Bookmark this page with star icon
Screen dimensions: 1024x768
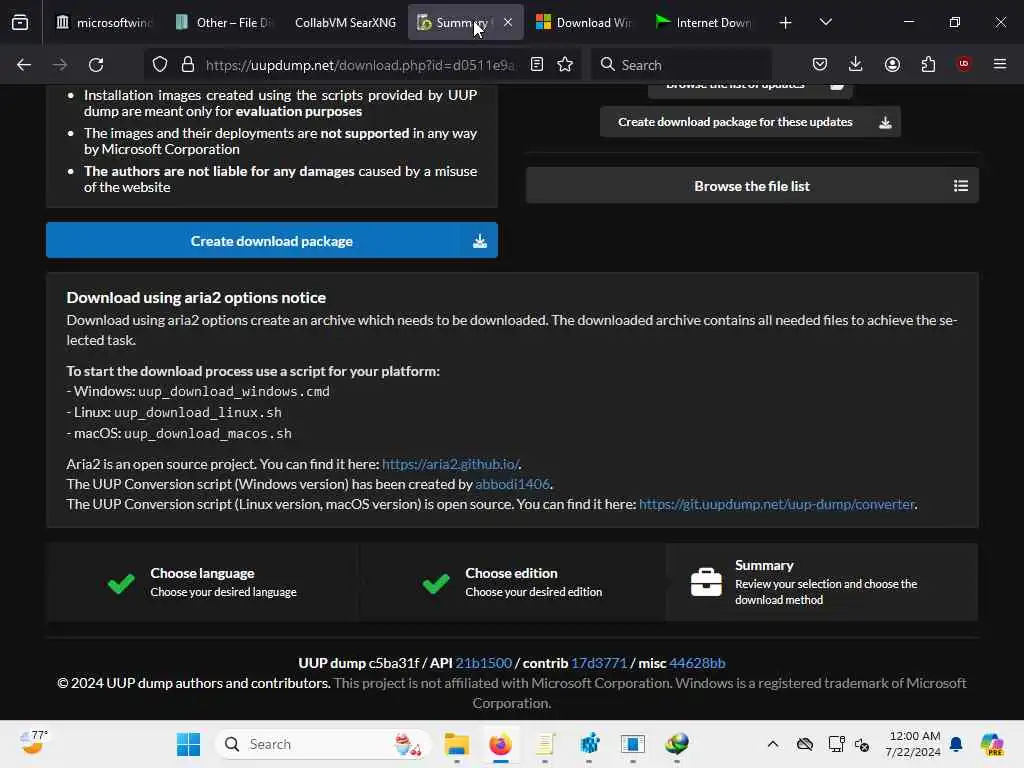point(565,65)
